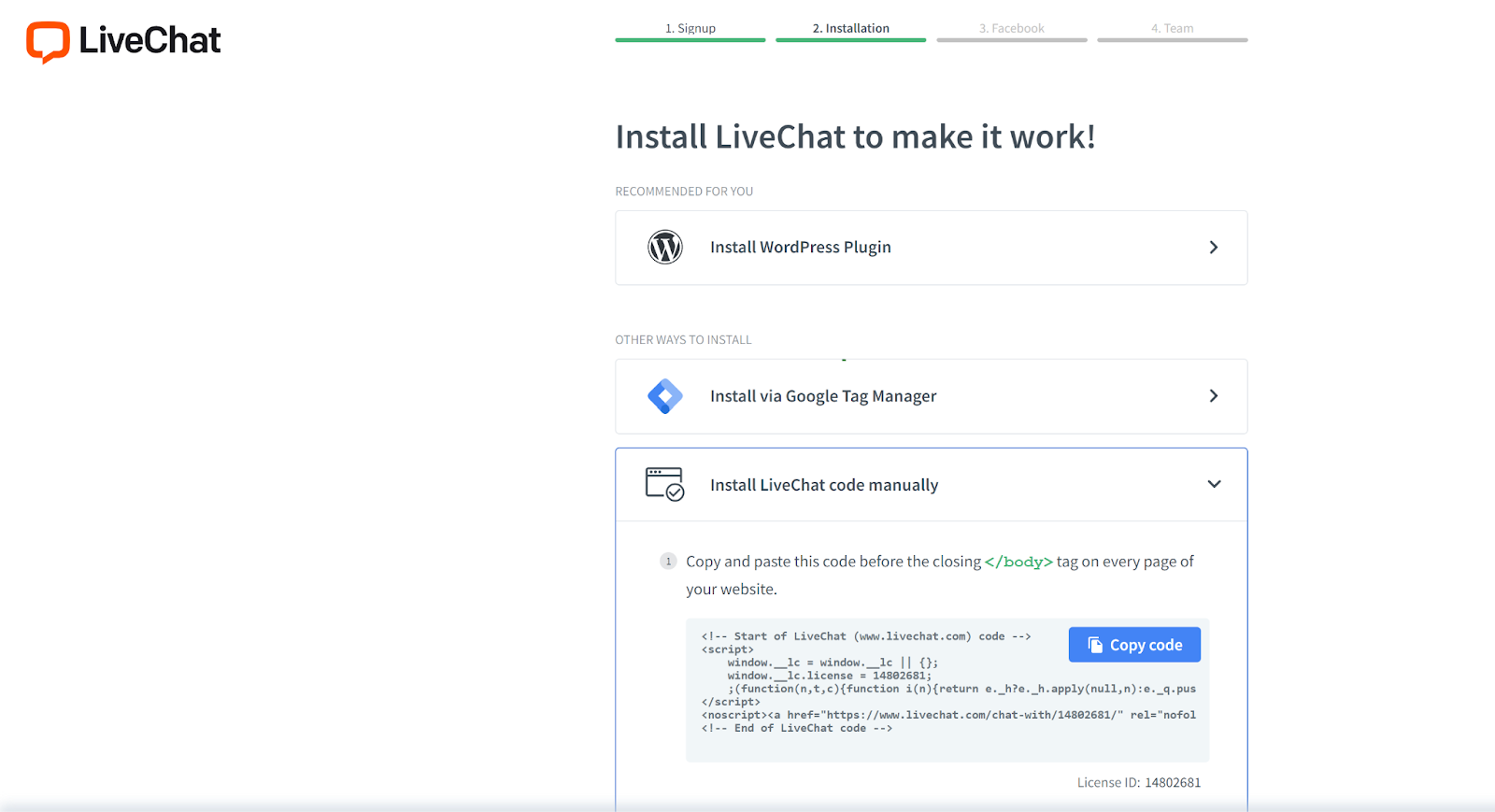Viewport: 1495px width, 812px height.
Task: Select the 2. Installation step tab
Action: tap(850, 29)
